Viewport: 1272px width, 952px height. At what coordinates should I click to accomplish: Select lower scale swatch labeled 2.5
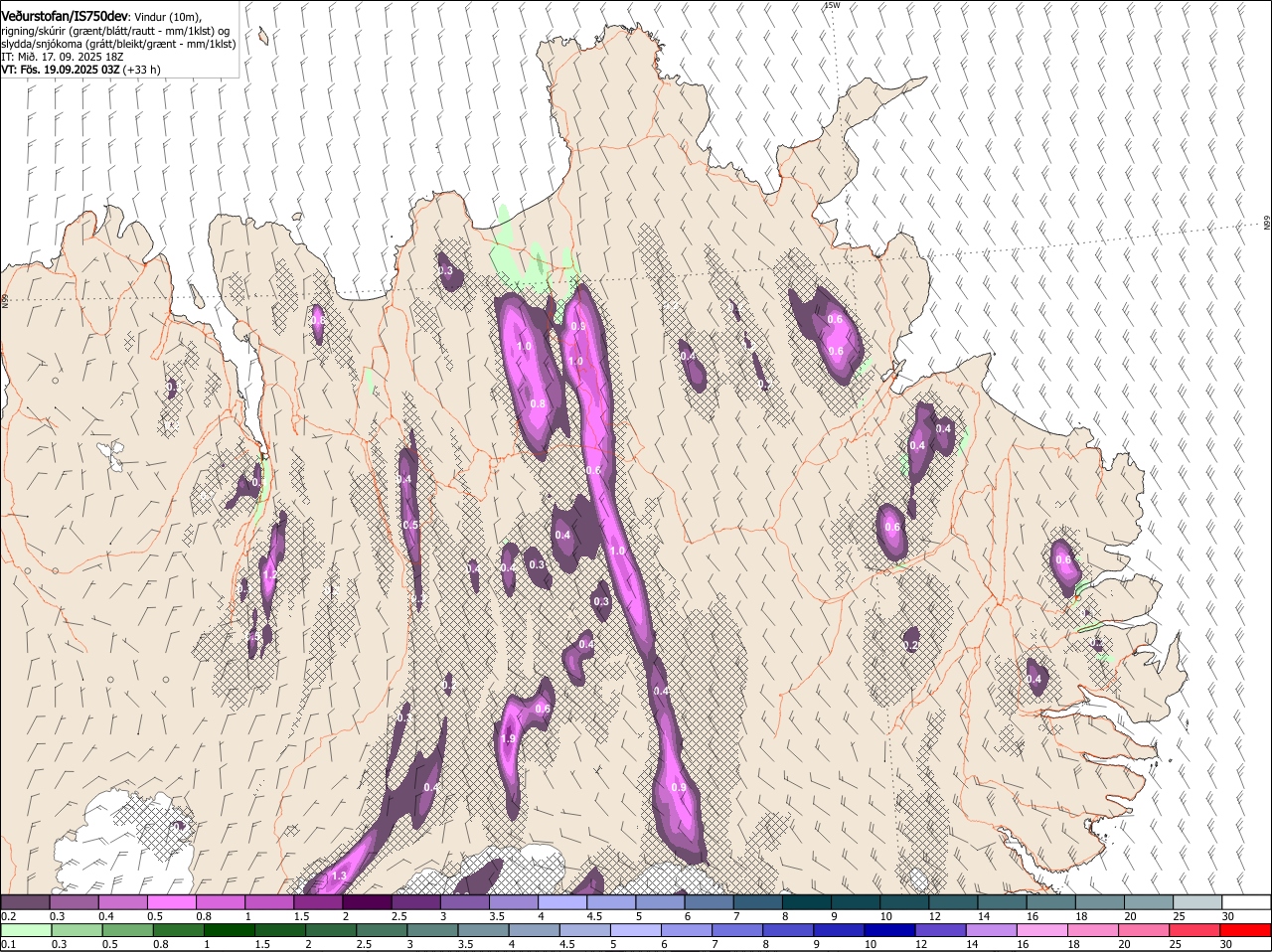[382, 930]
